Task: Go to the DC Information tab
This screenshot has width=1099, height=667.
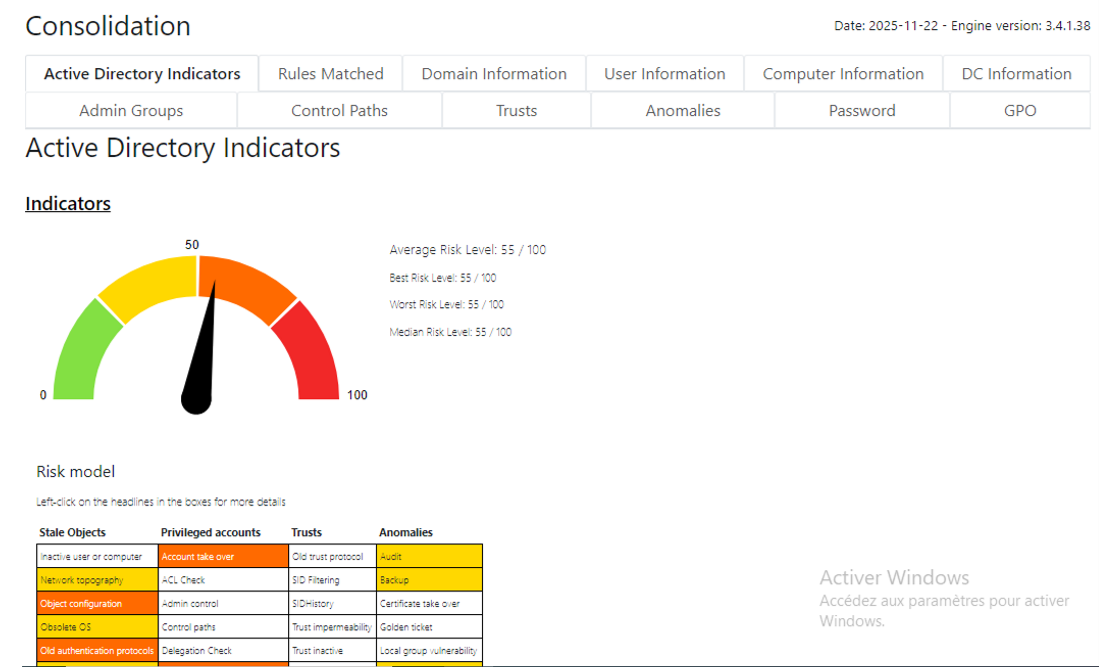Action: tap(1016, 74)
